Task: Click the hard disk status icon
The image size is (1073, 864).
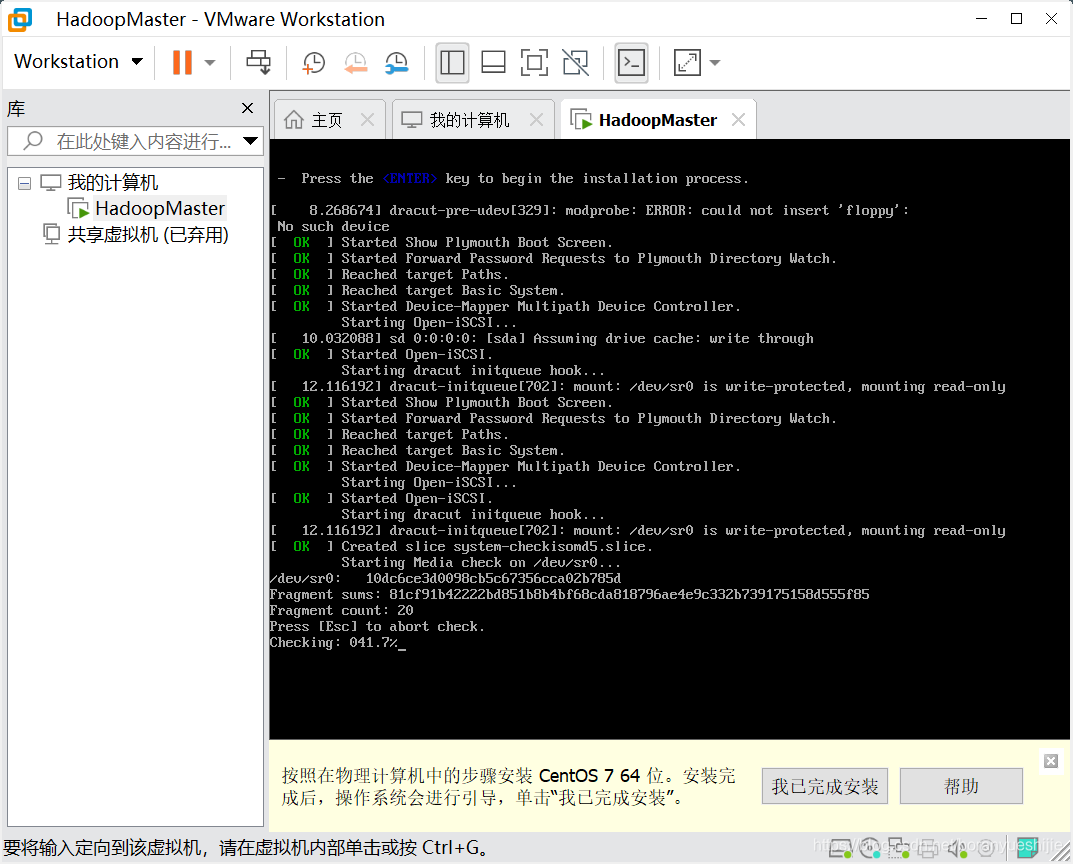Action: (x=840, y=848)
